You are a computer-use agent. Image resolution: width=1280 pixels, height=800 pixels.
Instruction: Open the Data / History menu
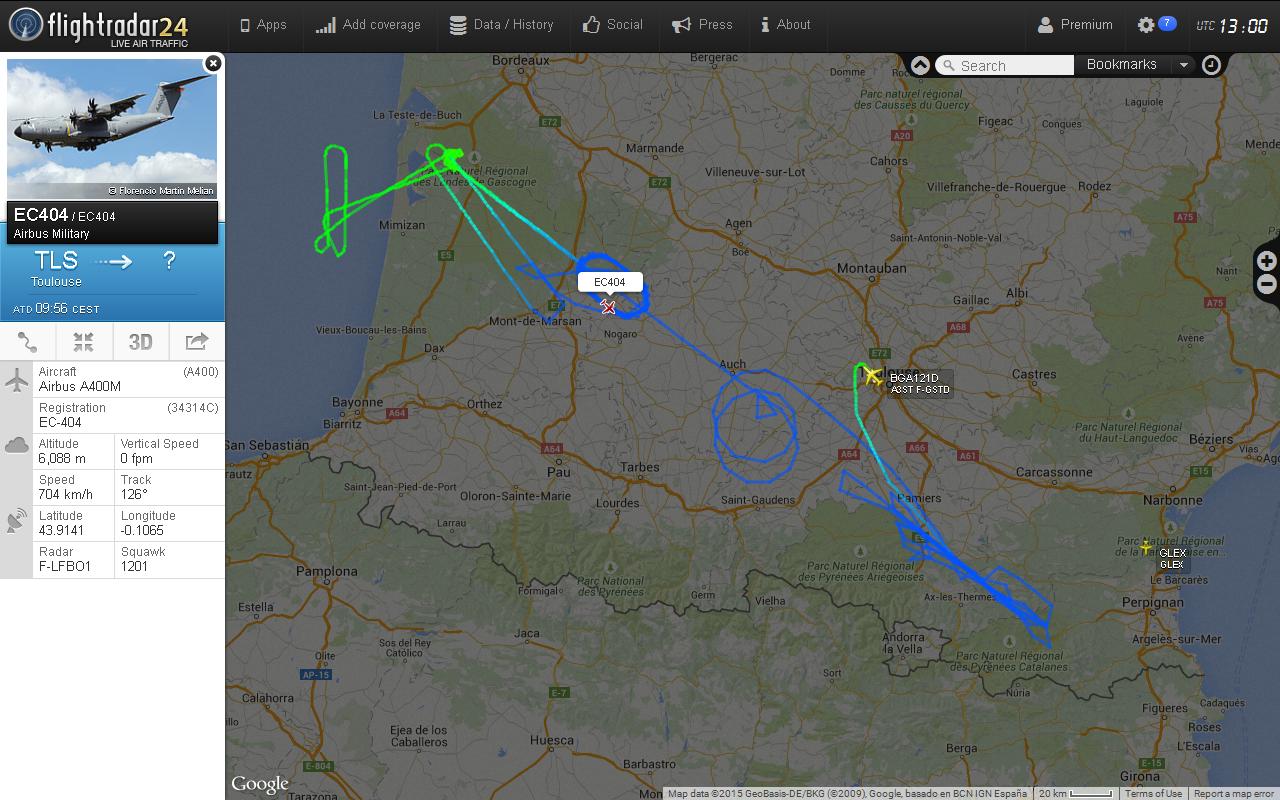pos(501,25)
